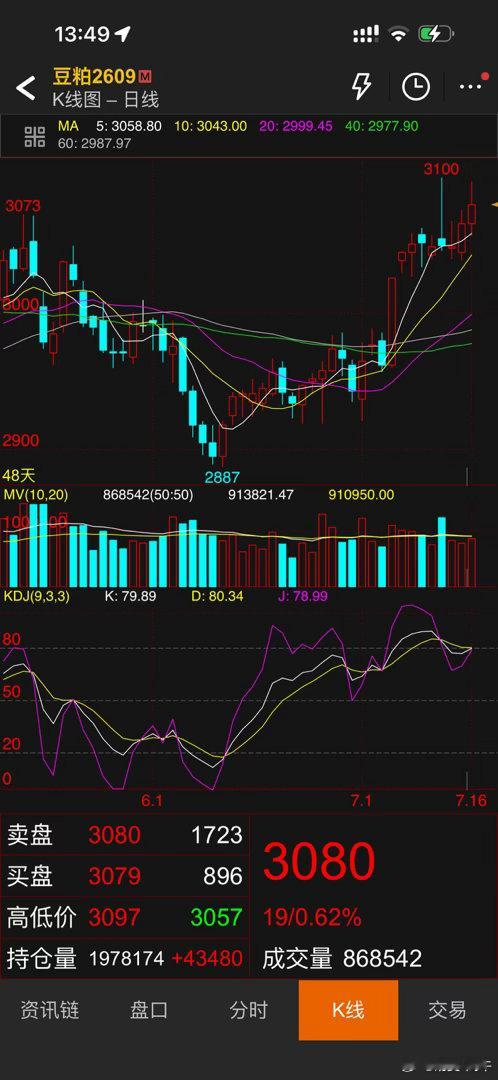
Task: Tap the lightning bolt quick-trade icon
Action: [x=361, y=87]
